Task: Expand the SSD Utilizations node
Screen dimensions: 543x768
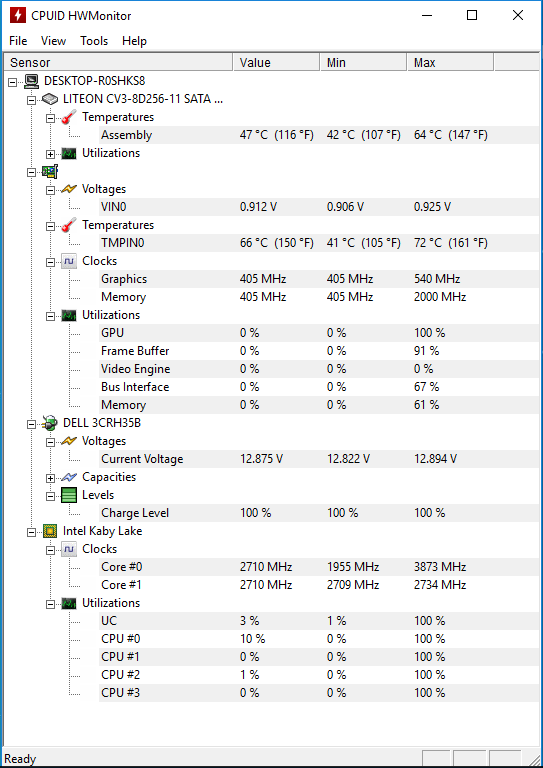Action: 50,154
